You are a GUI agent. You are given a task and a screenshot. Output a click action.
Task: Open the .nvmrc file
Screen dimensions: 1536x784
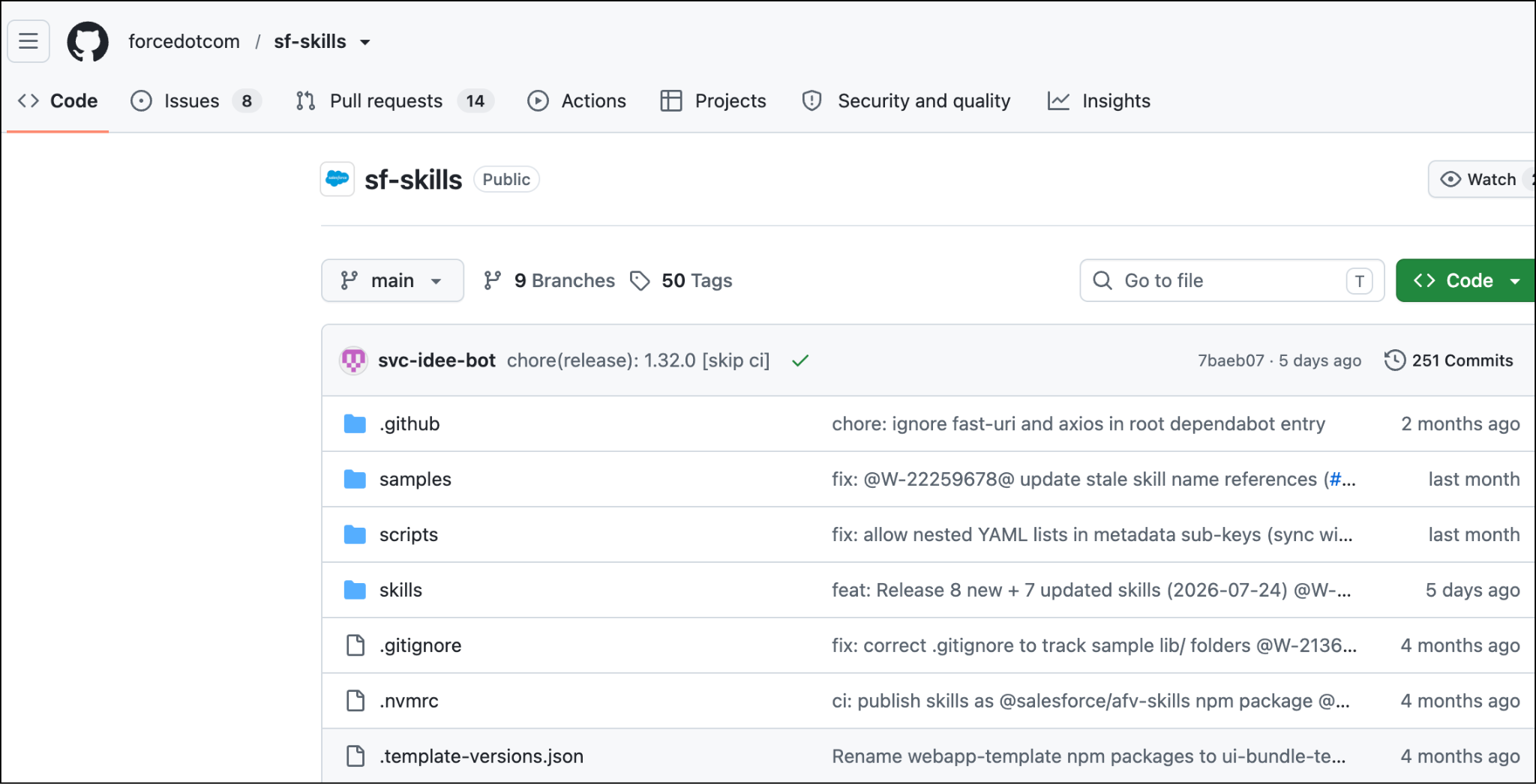409,701
